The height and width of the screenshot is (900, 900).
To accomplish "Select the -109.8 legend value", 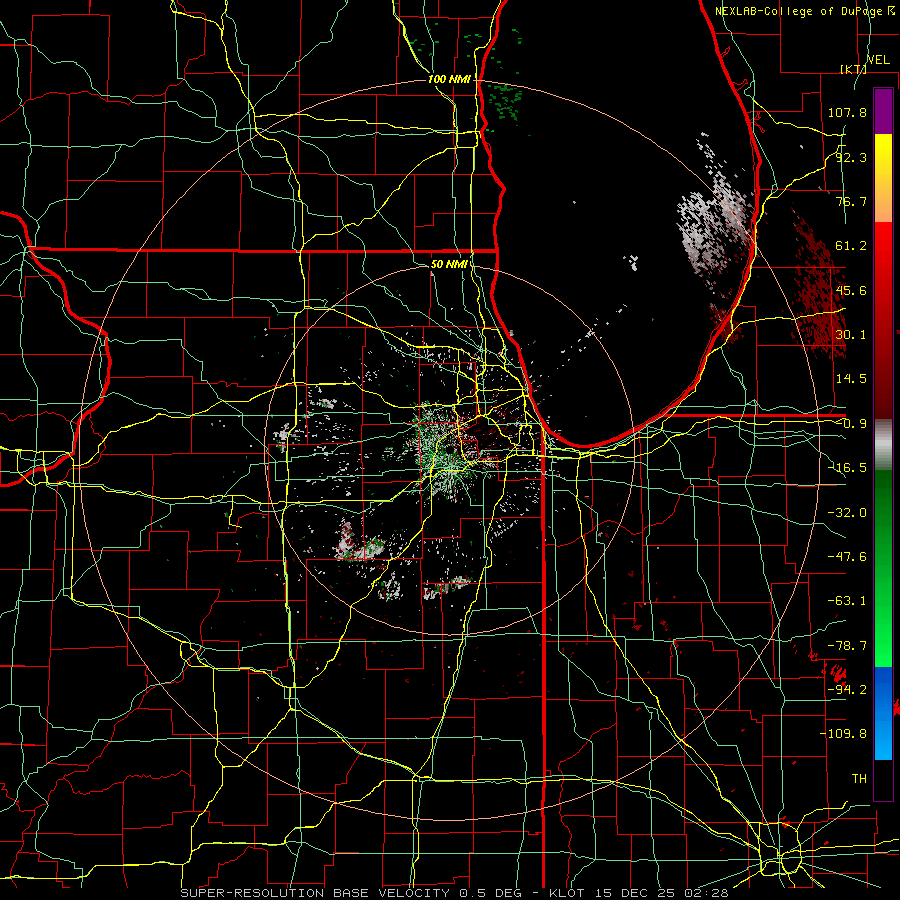I will coord(843,734).
